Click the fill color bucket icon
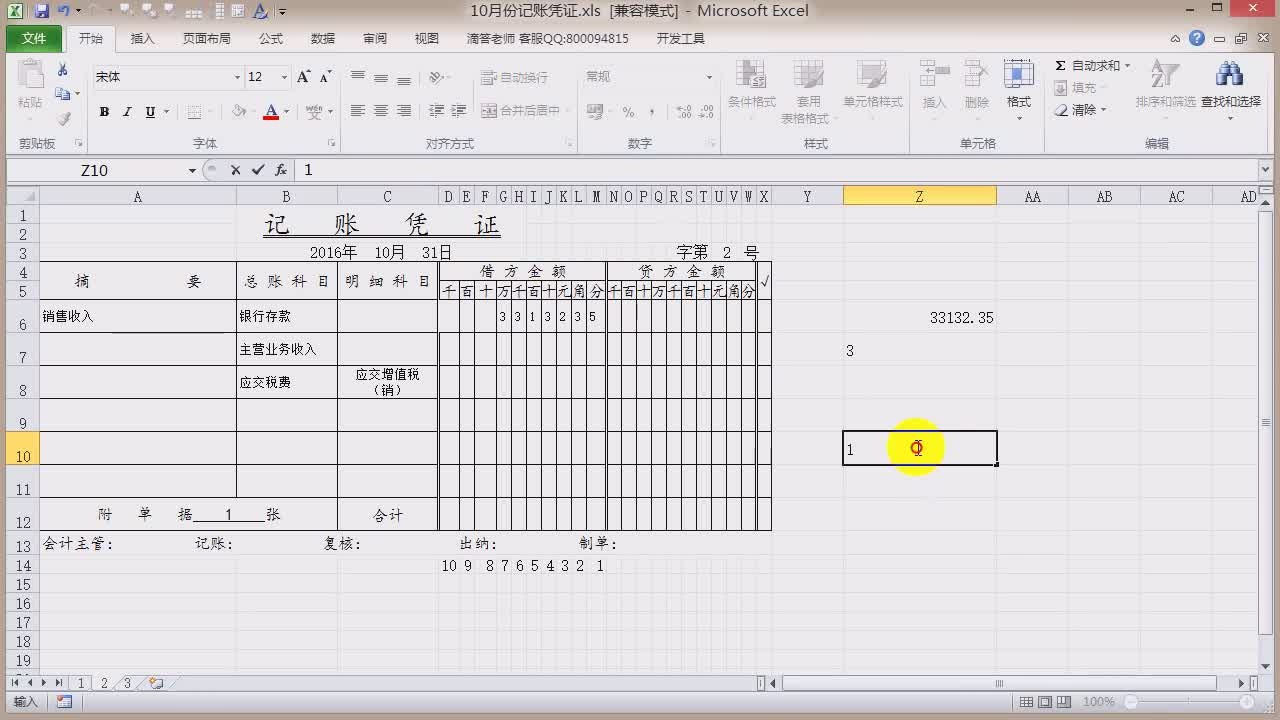1280x720 pixels. 238,112
